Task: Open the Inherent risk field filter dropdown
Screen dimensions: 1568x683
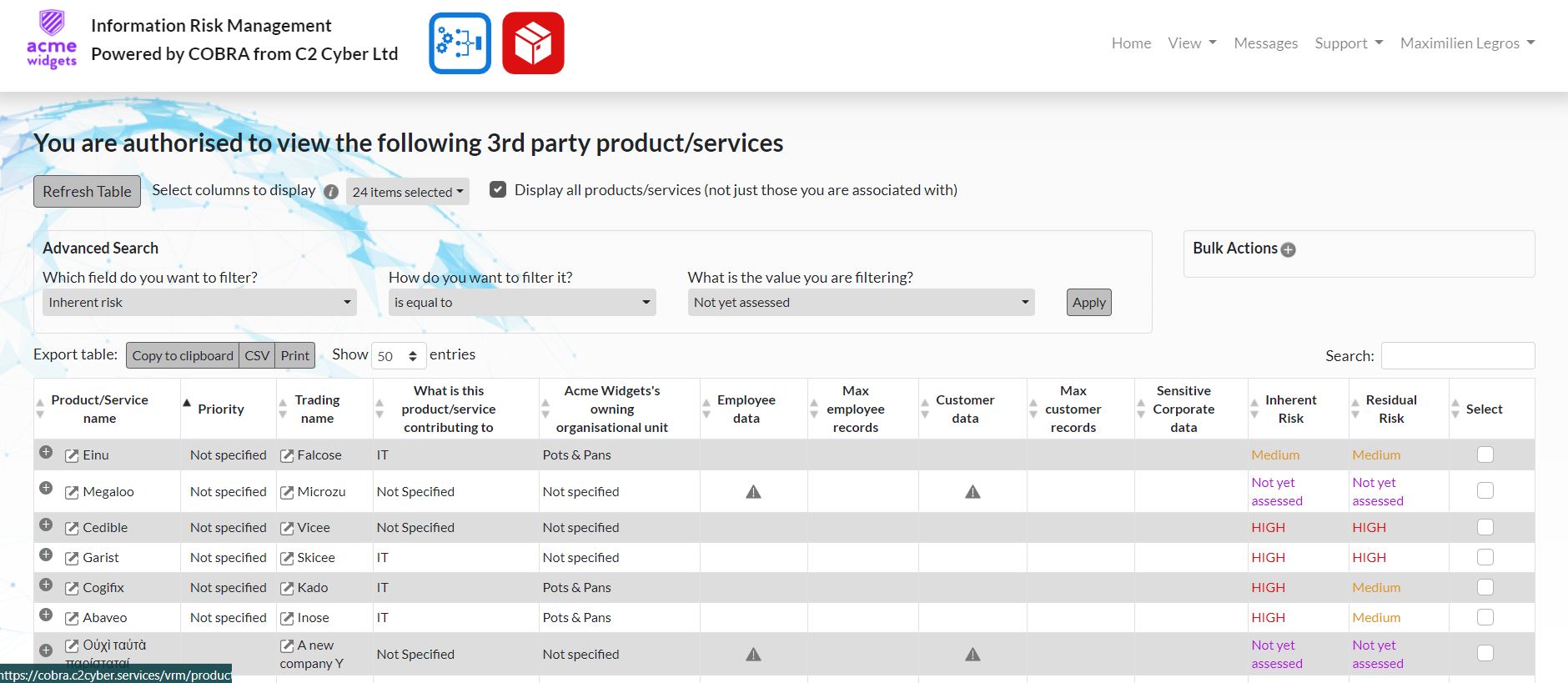Action: click(199, 302)
